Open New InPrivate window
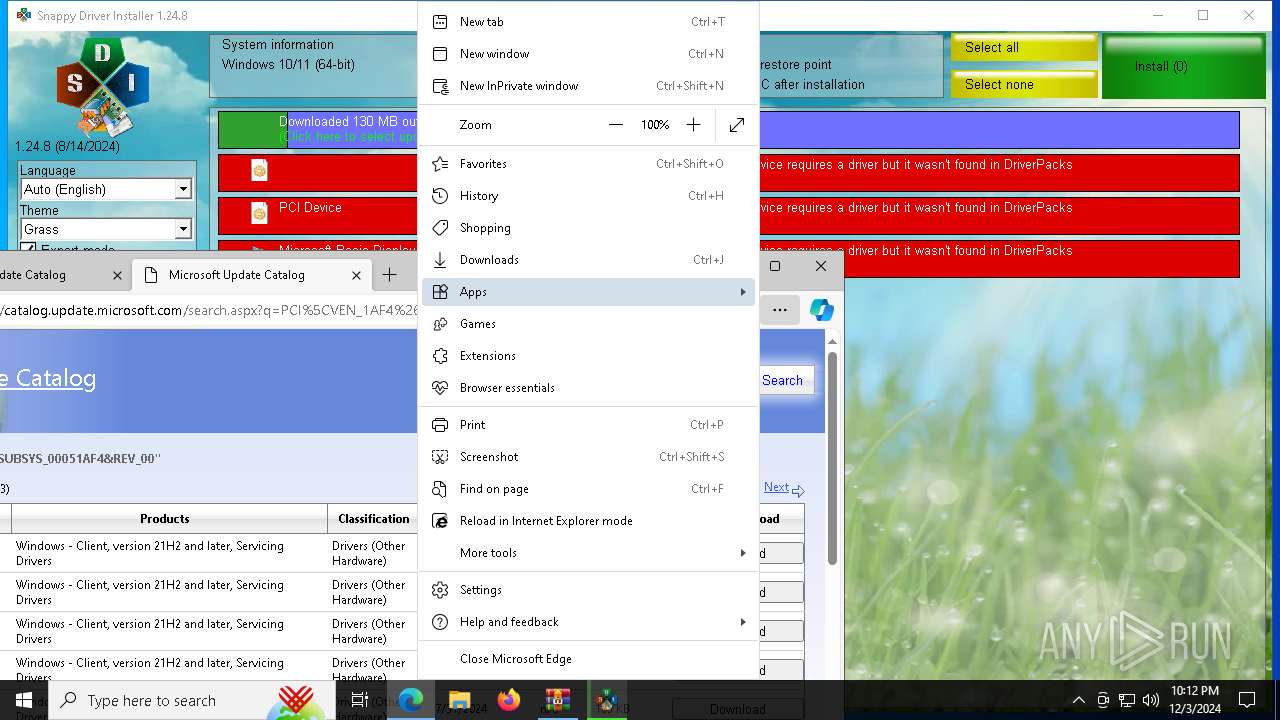The image size is (1280, 720). click(588, 86)
